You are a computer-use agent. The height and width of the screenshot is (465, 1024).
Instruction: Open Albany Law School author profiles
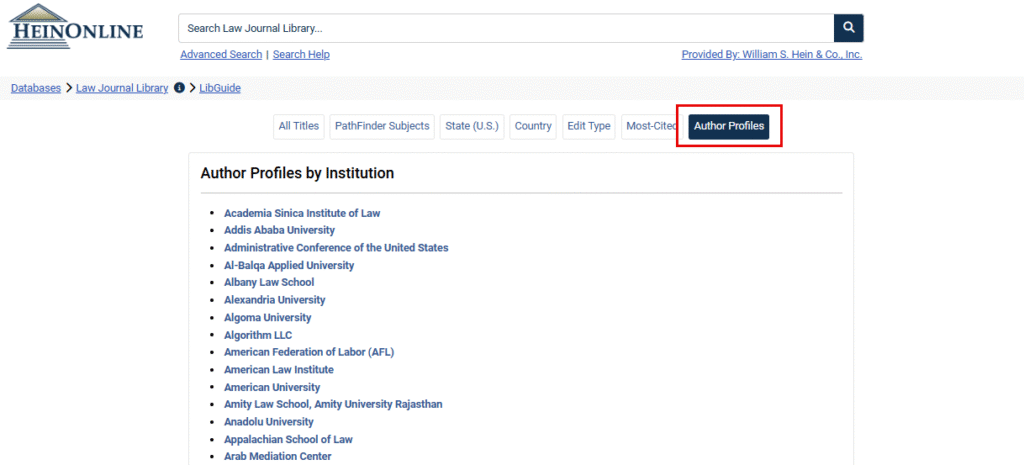268,283
